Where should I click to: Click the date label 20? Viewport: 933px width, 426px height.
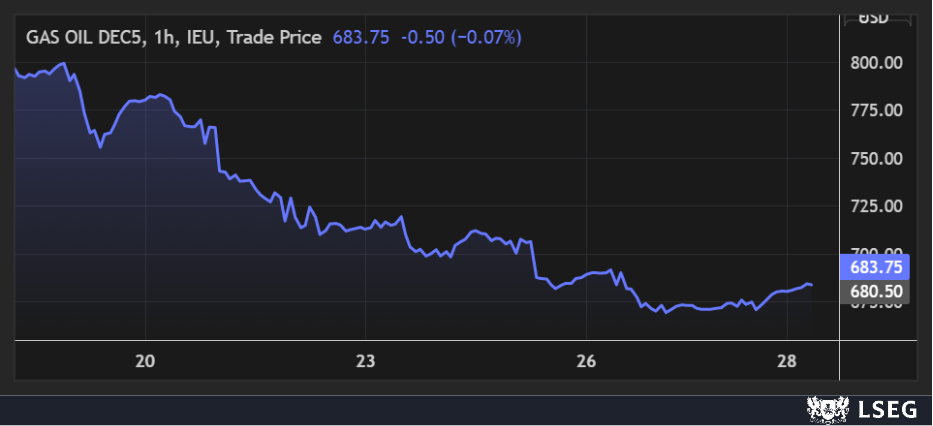(146, 360)
